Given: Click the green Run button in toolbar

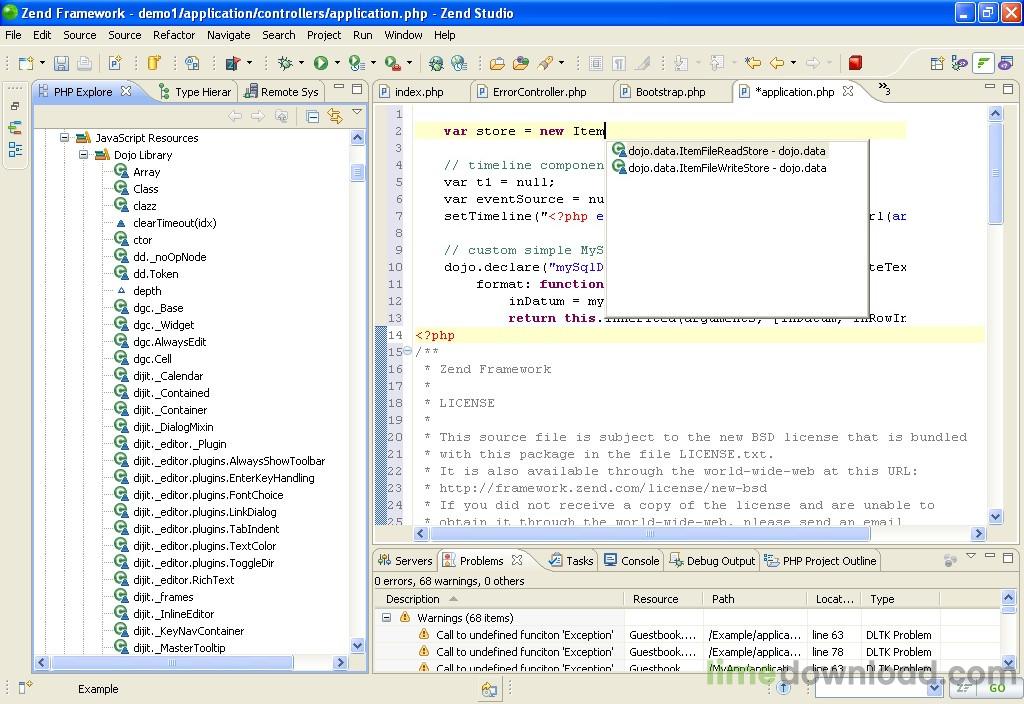Looking at the screenshot, I should [321, 63].
